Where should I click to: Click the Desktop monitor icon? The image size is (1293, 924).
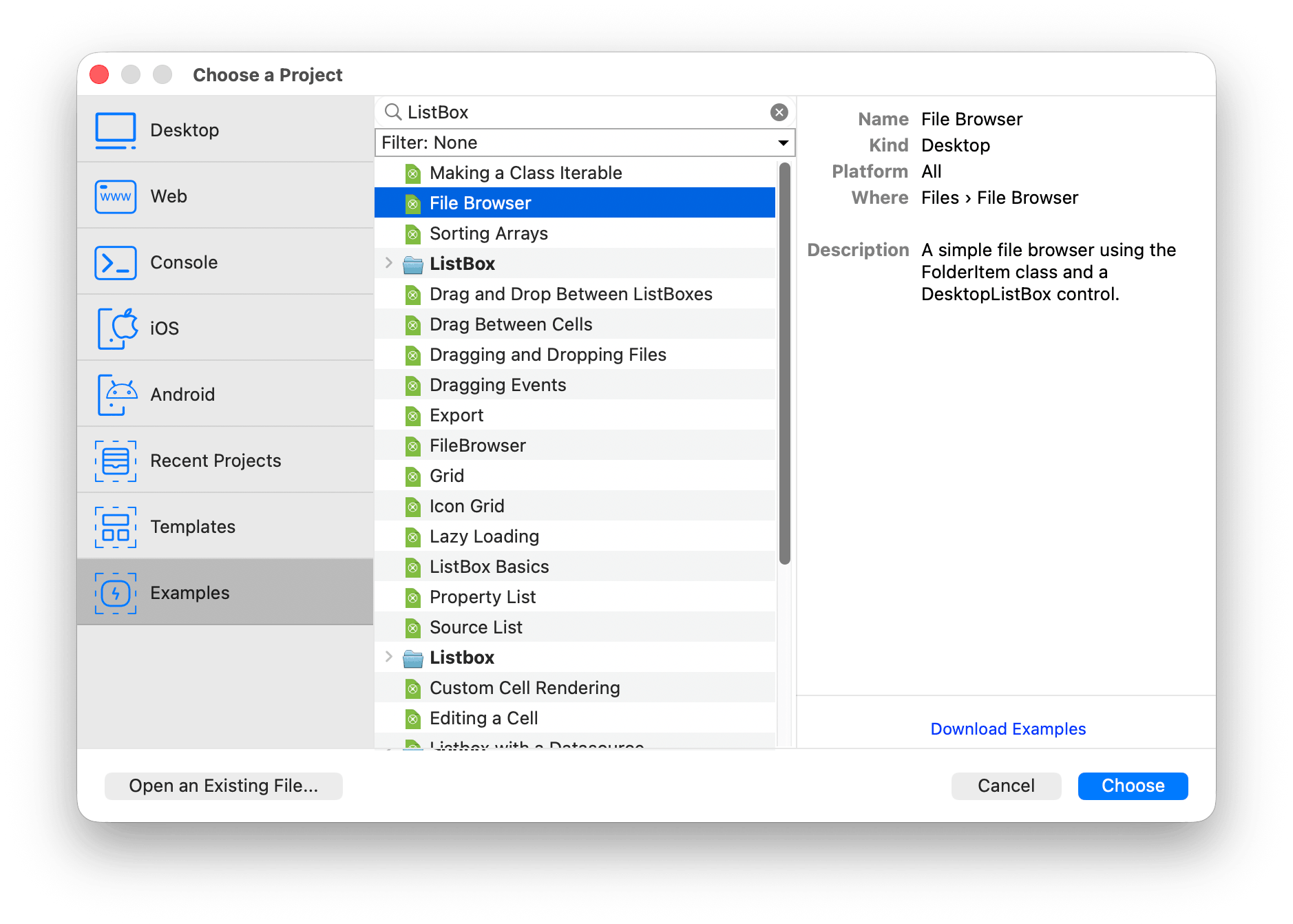pos(116,130)
